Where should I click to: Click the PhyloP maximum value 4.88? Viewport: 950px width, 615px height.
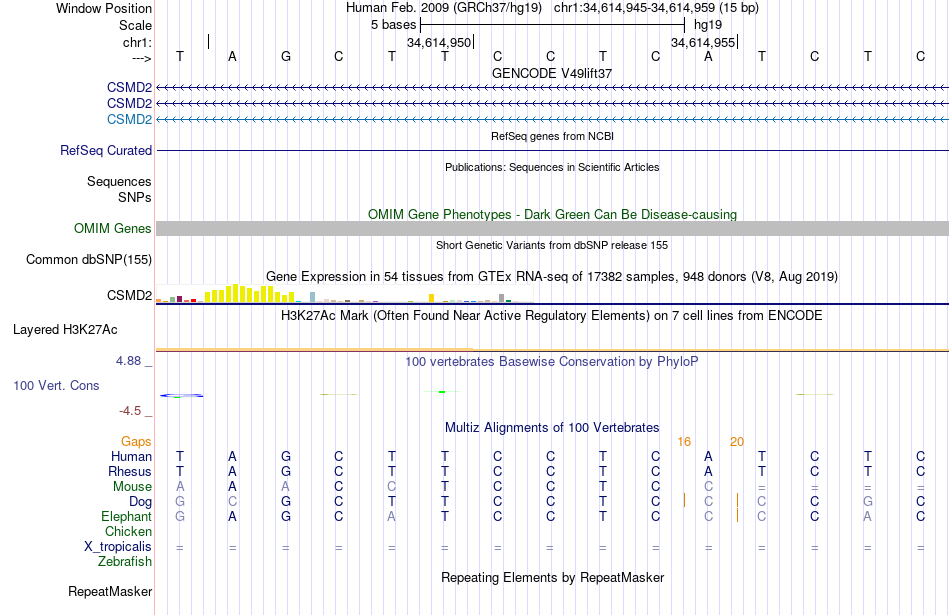point(128,361)
